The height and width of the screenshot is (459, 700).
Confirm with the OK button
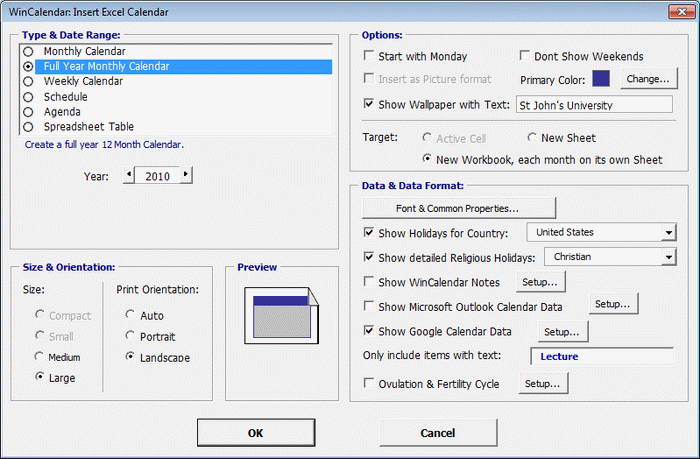coord(256,433)
